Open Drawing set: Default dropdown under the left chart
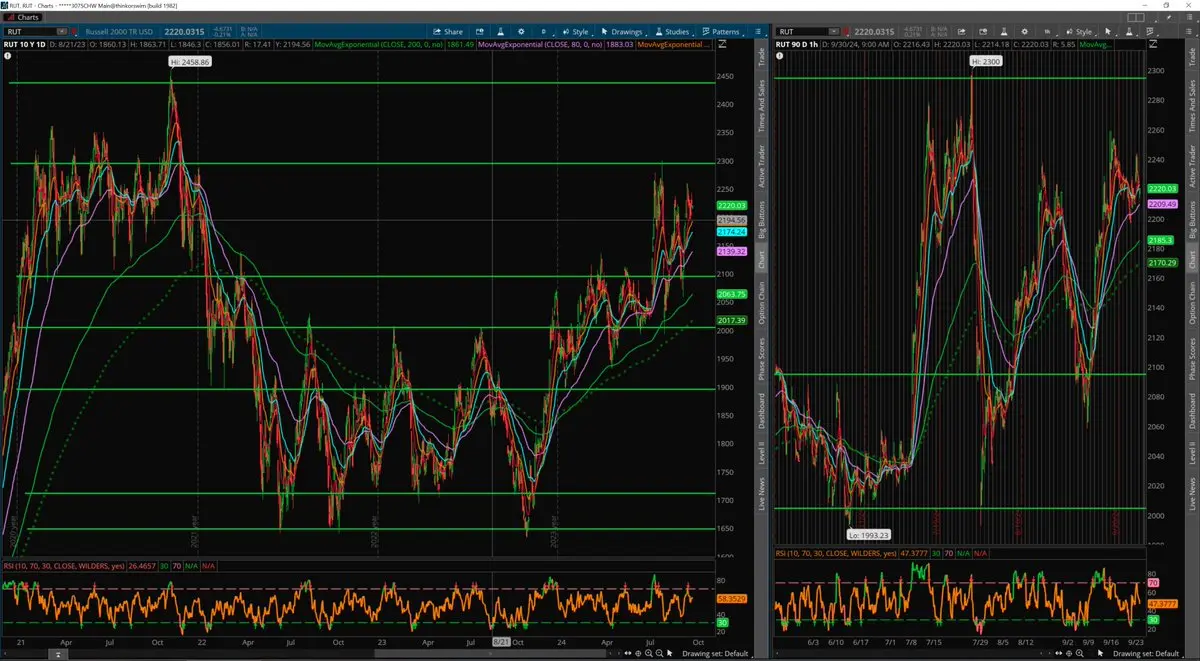Viewport: 1200px width, 661px height. pyautogui.click(x=716, y=653)
